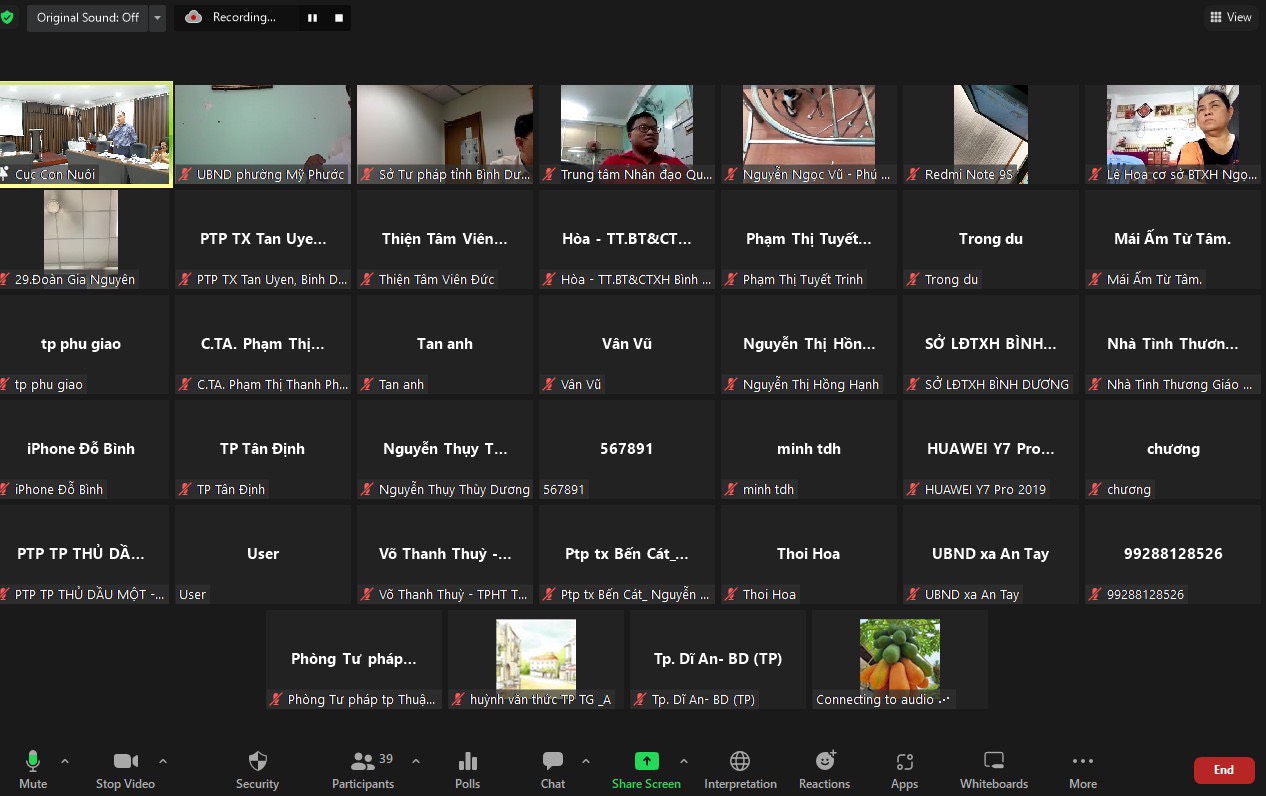Open the Reactions emoji icon

click(824, 762)
